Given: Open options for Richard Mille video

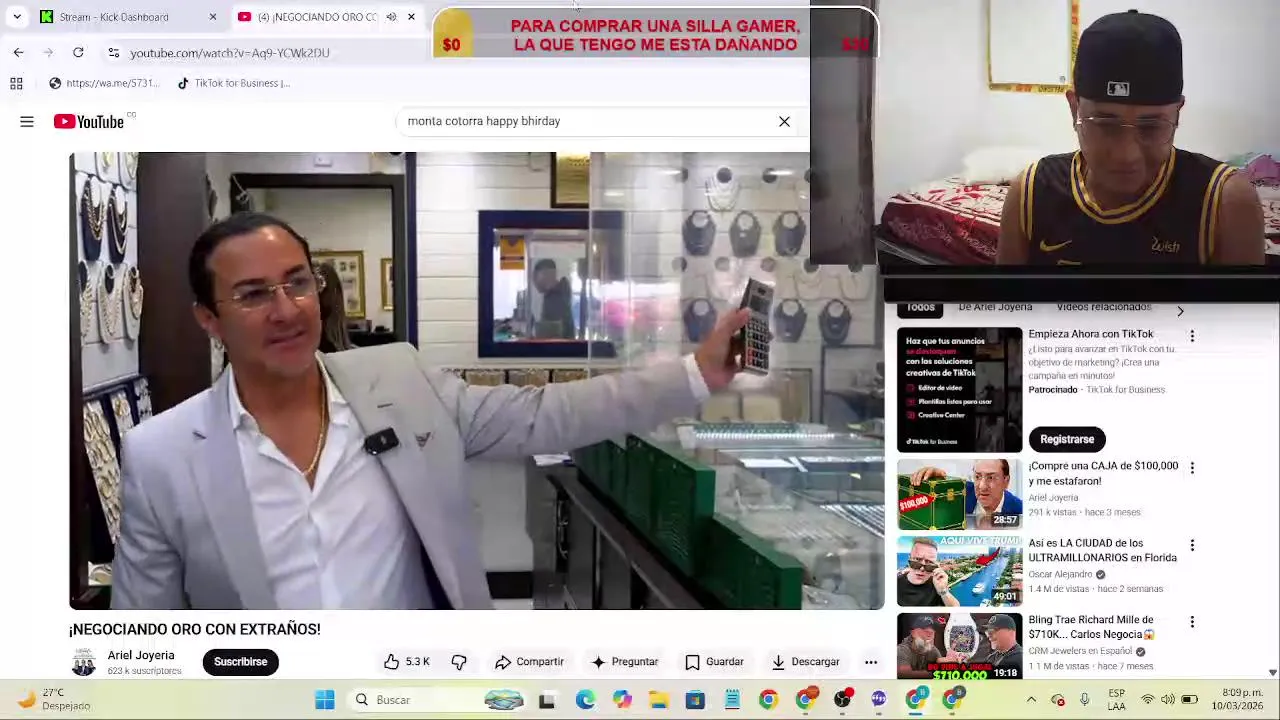Looking at the screenshot, I should point(1192,622).
